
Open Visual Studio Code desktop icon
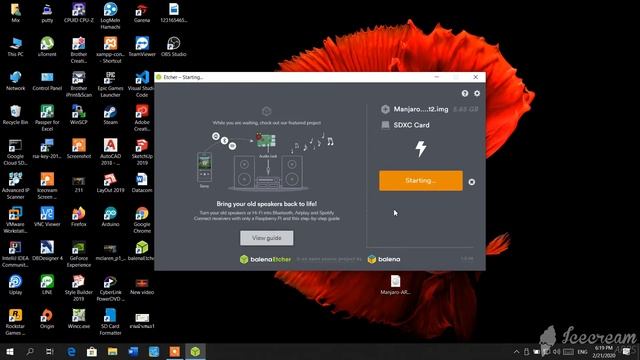tap(142, 84)
